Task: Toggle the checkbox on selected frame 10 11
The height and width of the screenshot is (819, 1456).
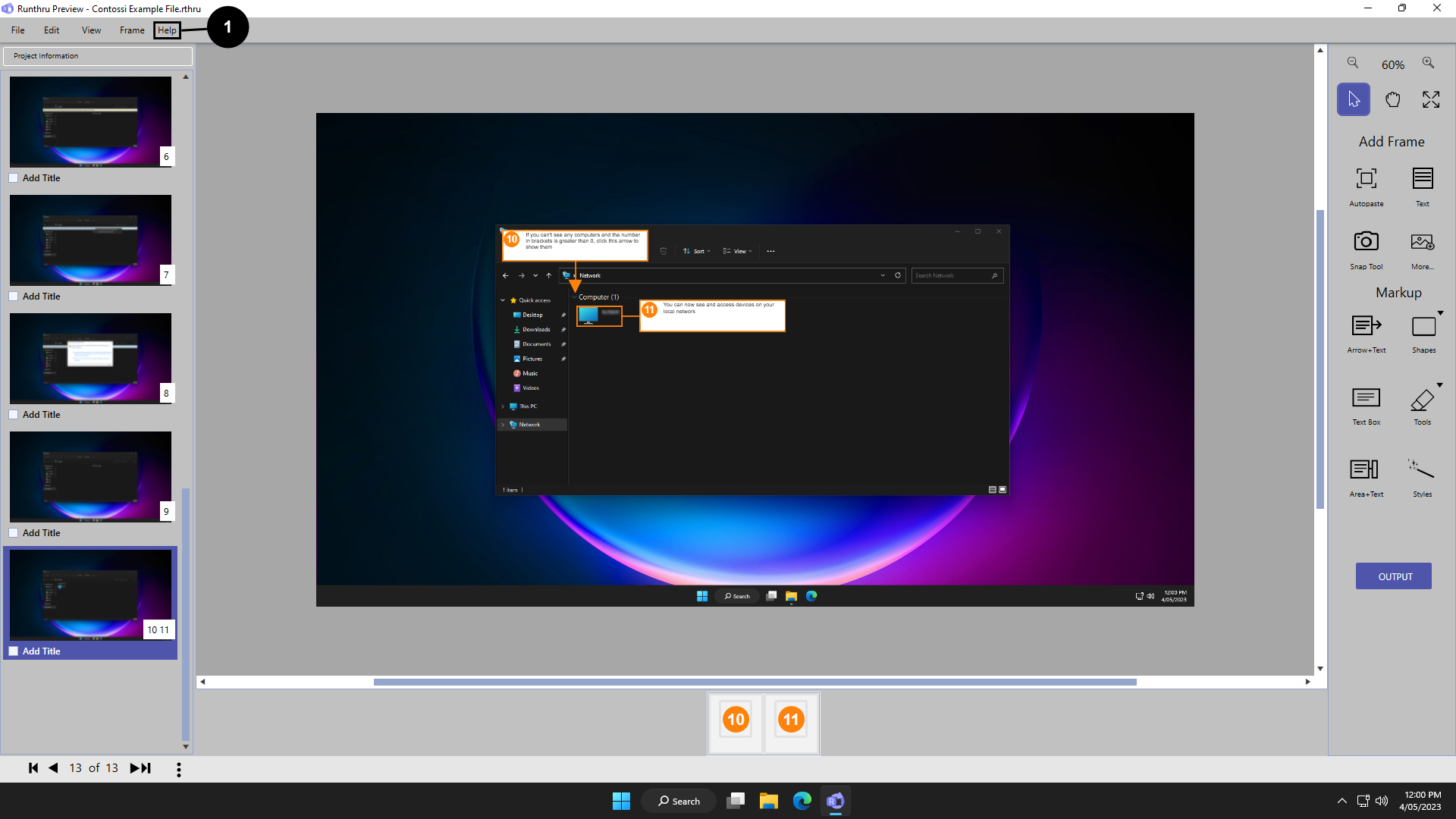Action: coord(14,651)
